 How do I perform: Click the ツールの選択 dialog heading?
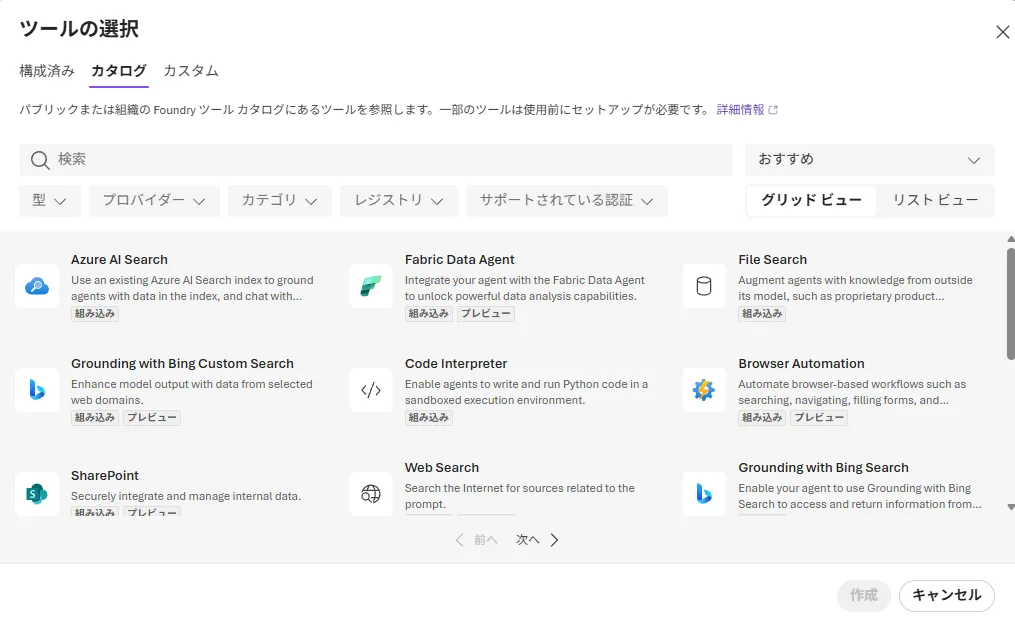pyautogui.click(x=79, y=28)
